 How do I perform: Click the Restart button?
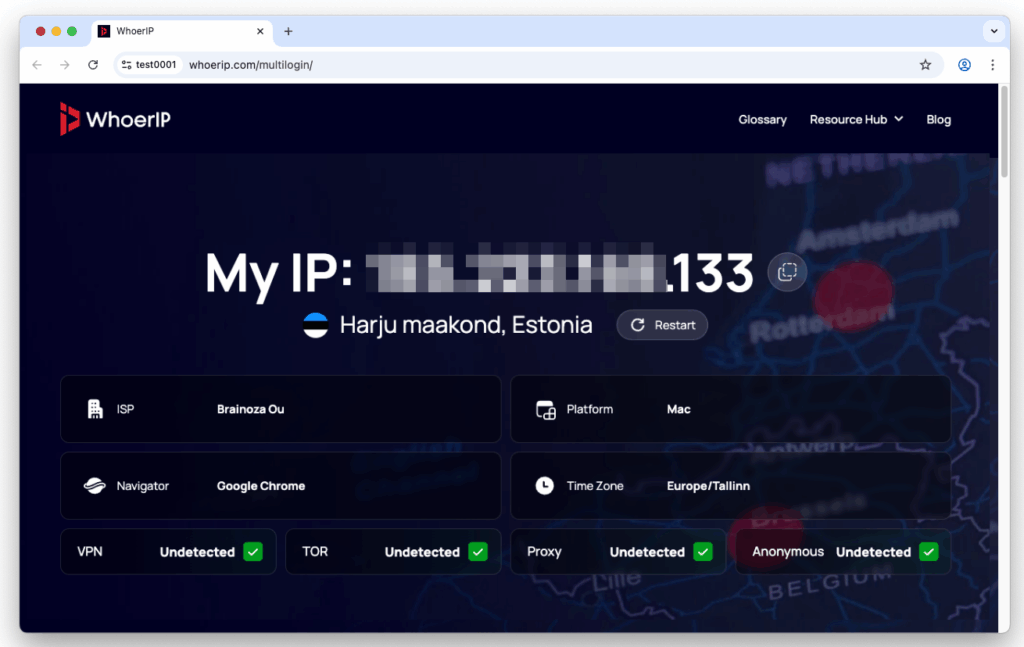tap(662, 324)
